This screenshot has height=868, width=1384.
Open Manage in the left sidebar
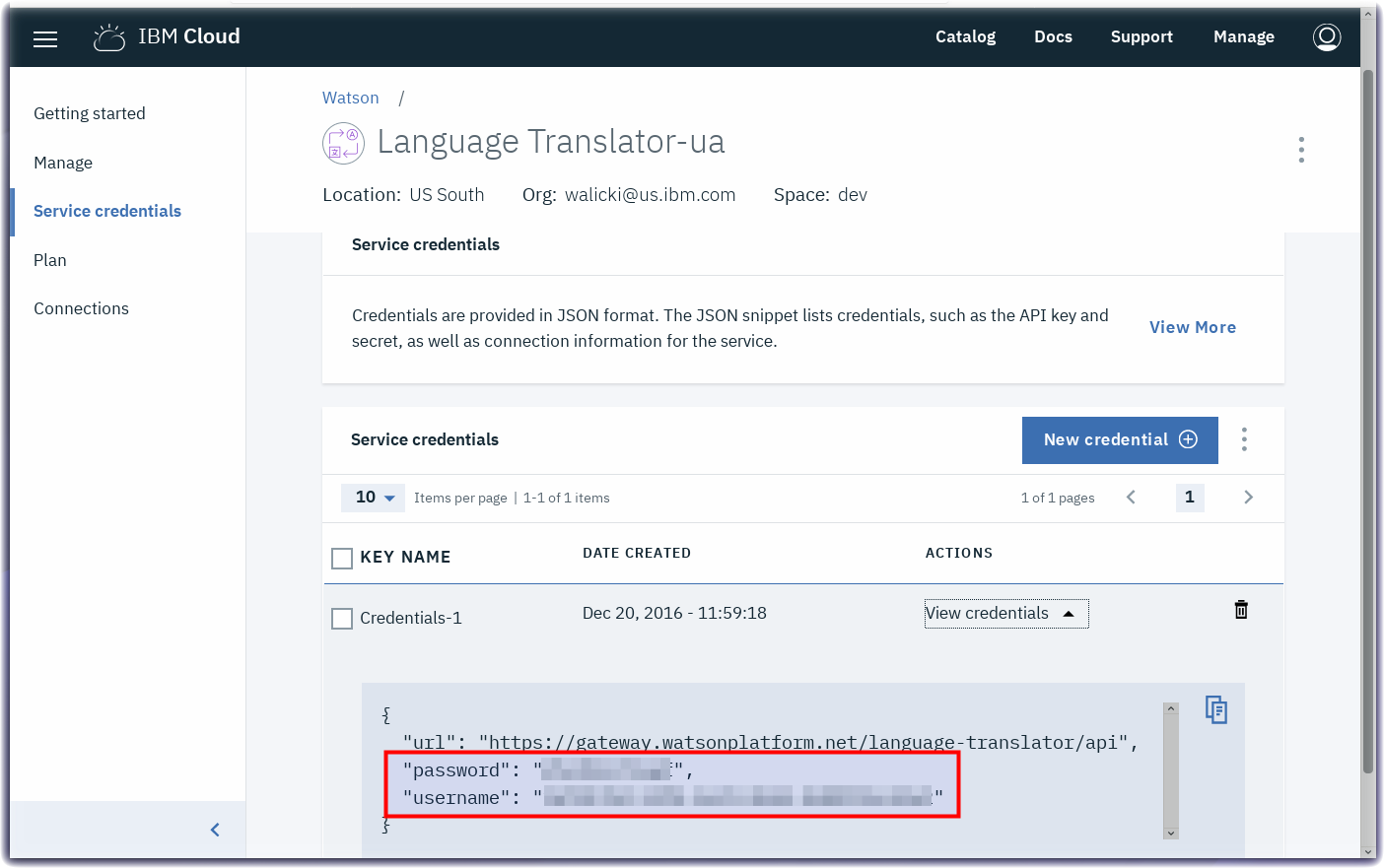(63, 163)
